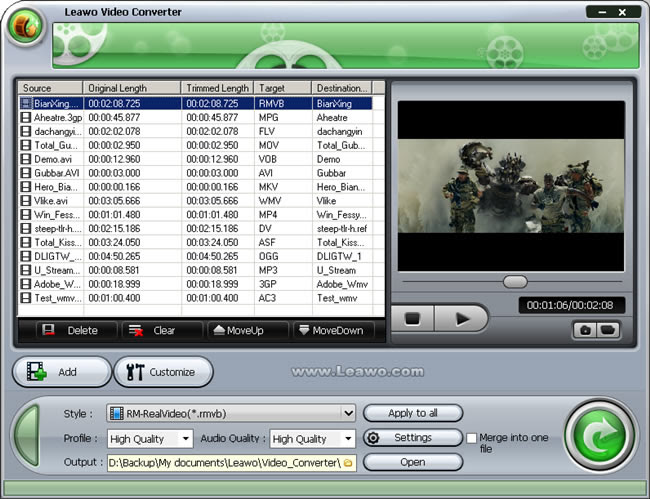This screenshot has height=499, width=650.
Task: Select the Hero_Bia file row
Action: [195, 187]
